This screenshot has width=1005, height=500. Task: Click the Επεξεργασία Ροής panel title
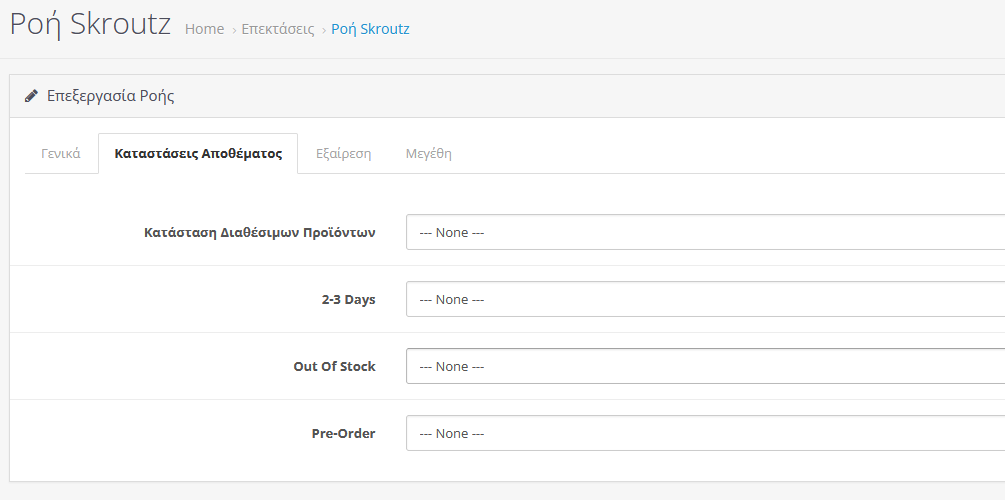(x=111, y=96)
